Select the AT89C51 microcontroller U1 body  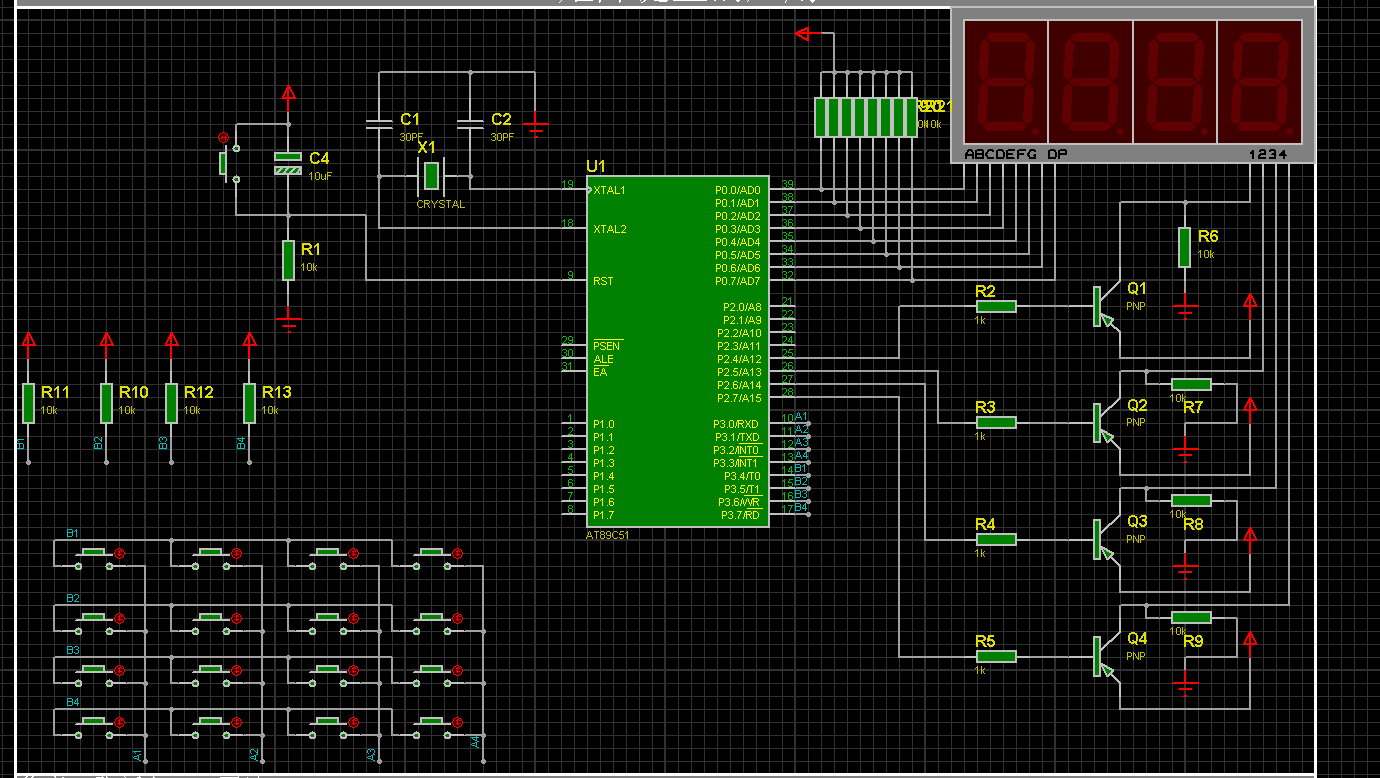pos(679,351)
